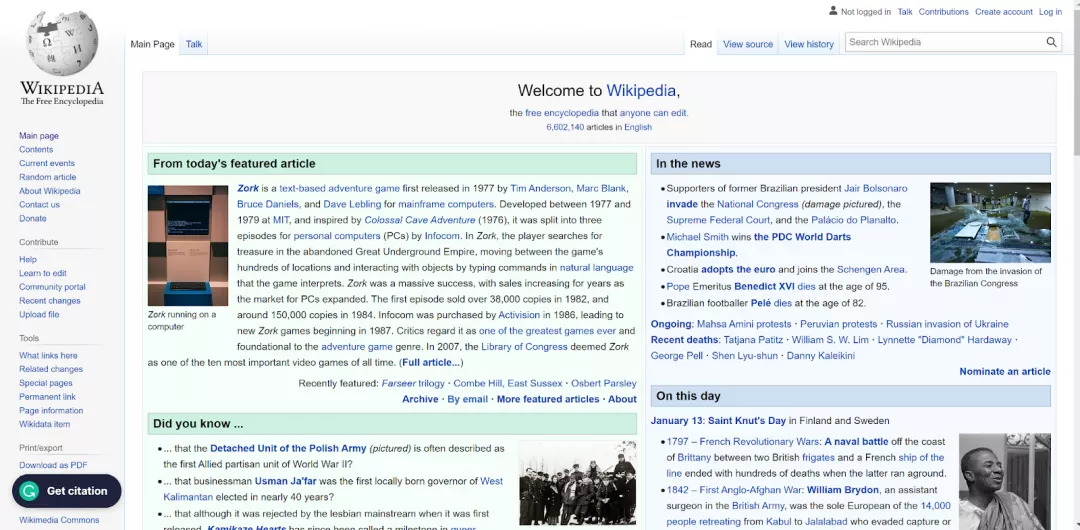Open the featured articles Archive link
Viewport: 1080px width, 530px height.
pyautogui.click(x=420, y=399)
